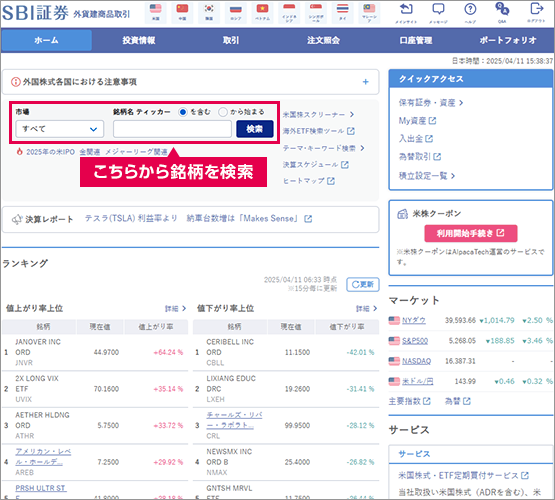555x500 pixels.
Task: Open the 米ドル/円 market link
Action: pos(418,381)
